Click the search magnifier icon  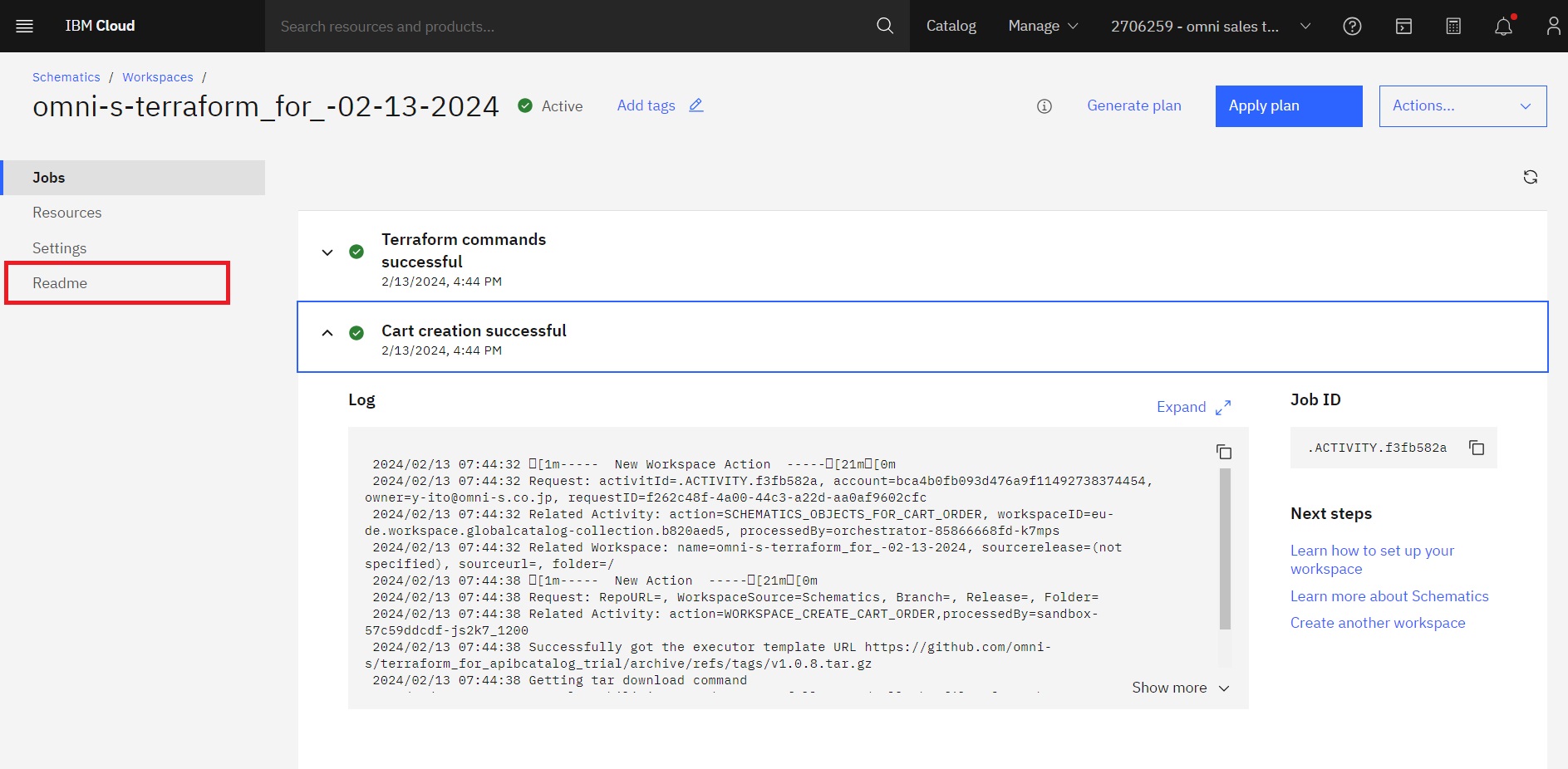885,26
